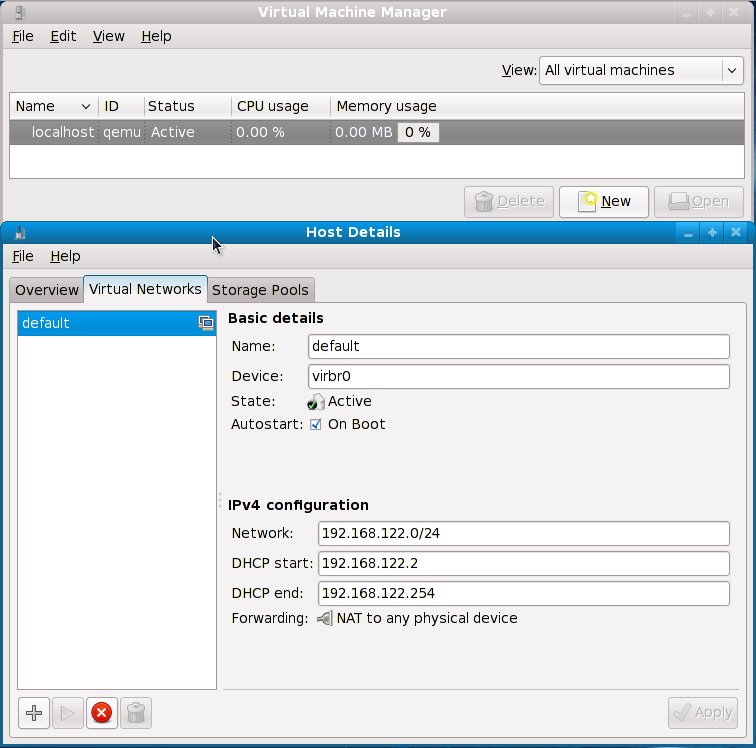The height and width of the screenshot is (748, 756).
Task: Switch to the Storage Pools tab
Action: pos(261,290)
